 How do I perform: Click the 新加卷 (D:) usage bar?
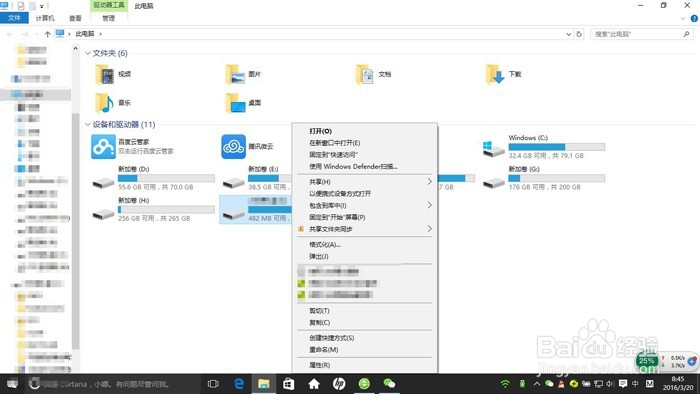[166, 178]
